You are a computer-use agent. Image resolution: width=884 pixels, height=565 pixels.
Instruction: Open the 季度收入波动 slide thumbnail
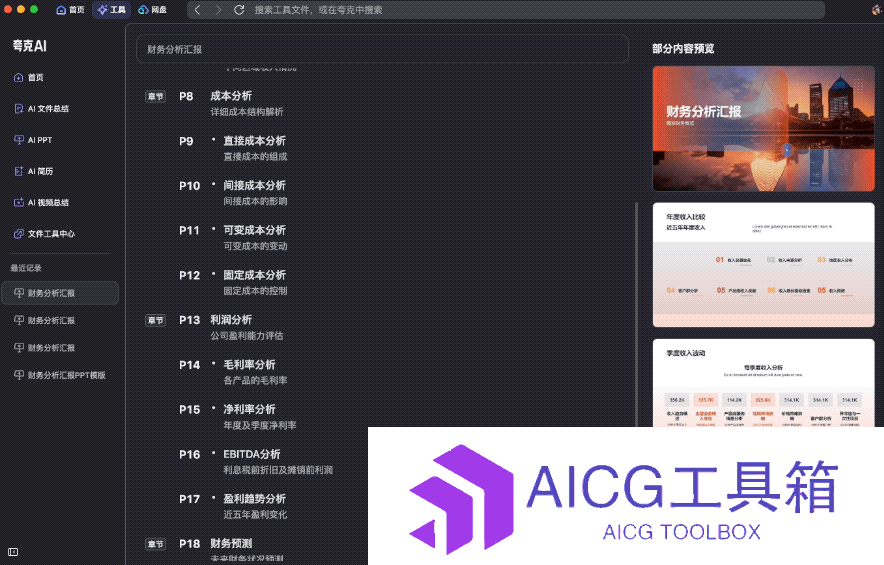(x=763, y=383)
